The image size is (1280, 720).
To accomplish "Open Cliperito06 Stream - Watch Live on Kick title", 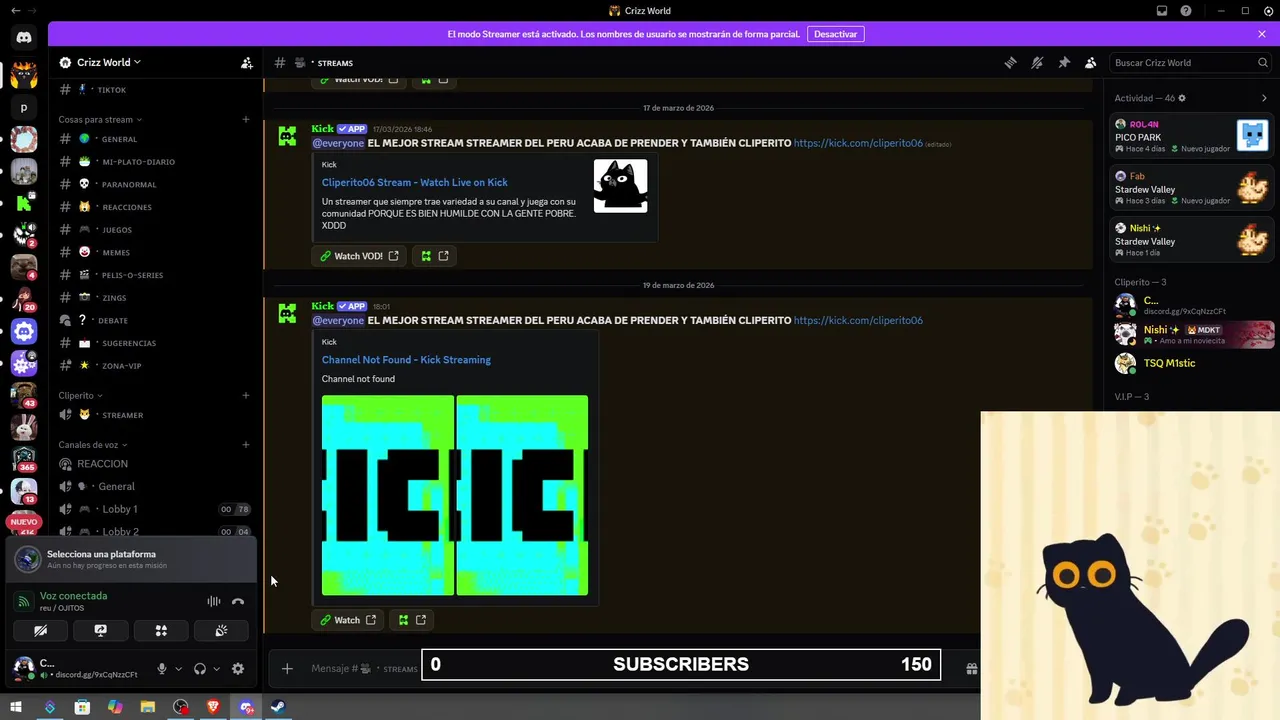I will click(x=415, y=182).
